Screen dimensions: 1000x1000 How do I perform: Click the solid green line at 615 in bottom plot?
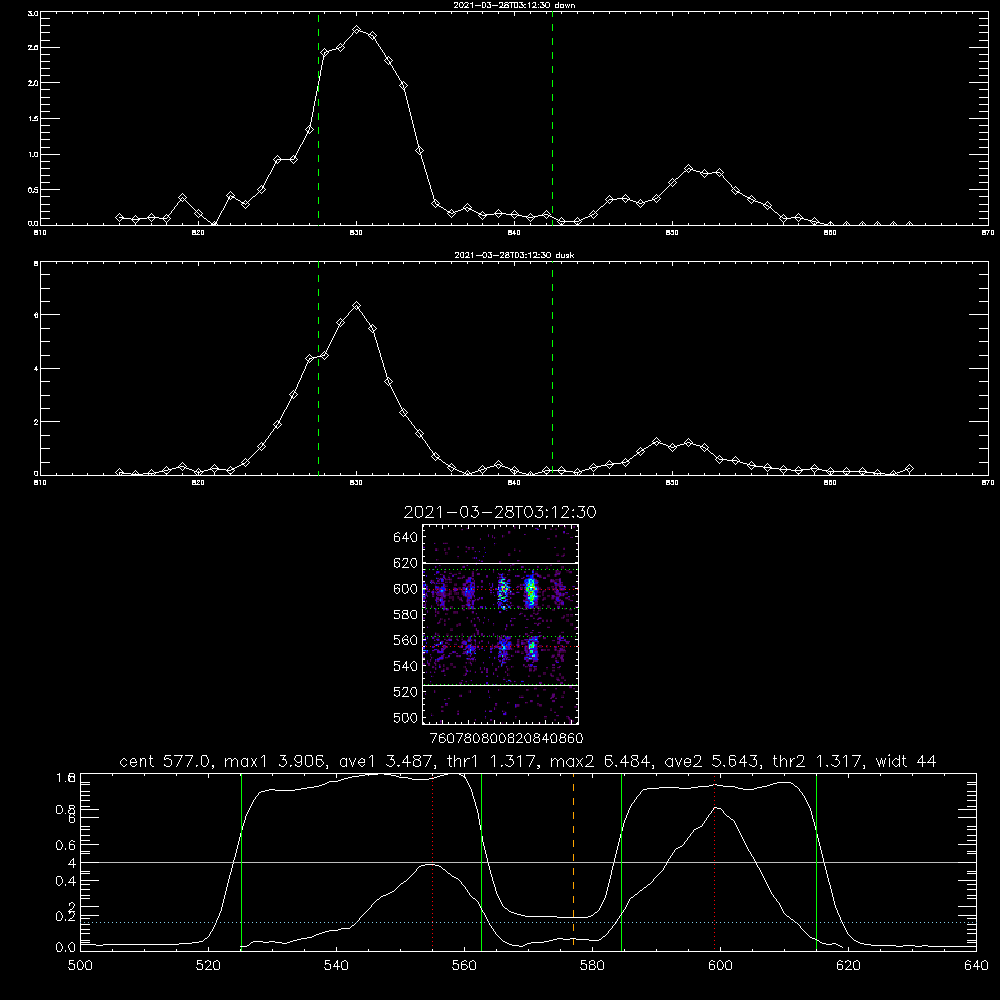coord(816,861)
